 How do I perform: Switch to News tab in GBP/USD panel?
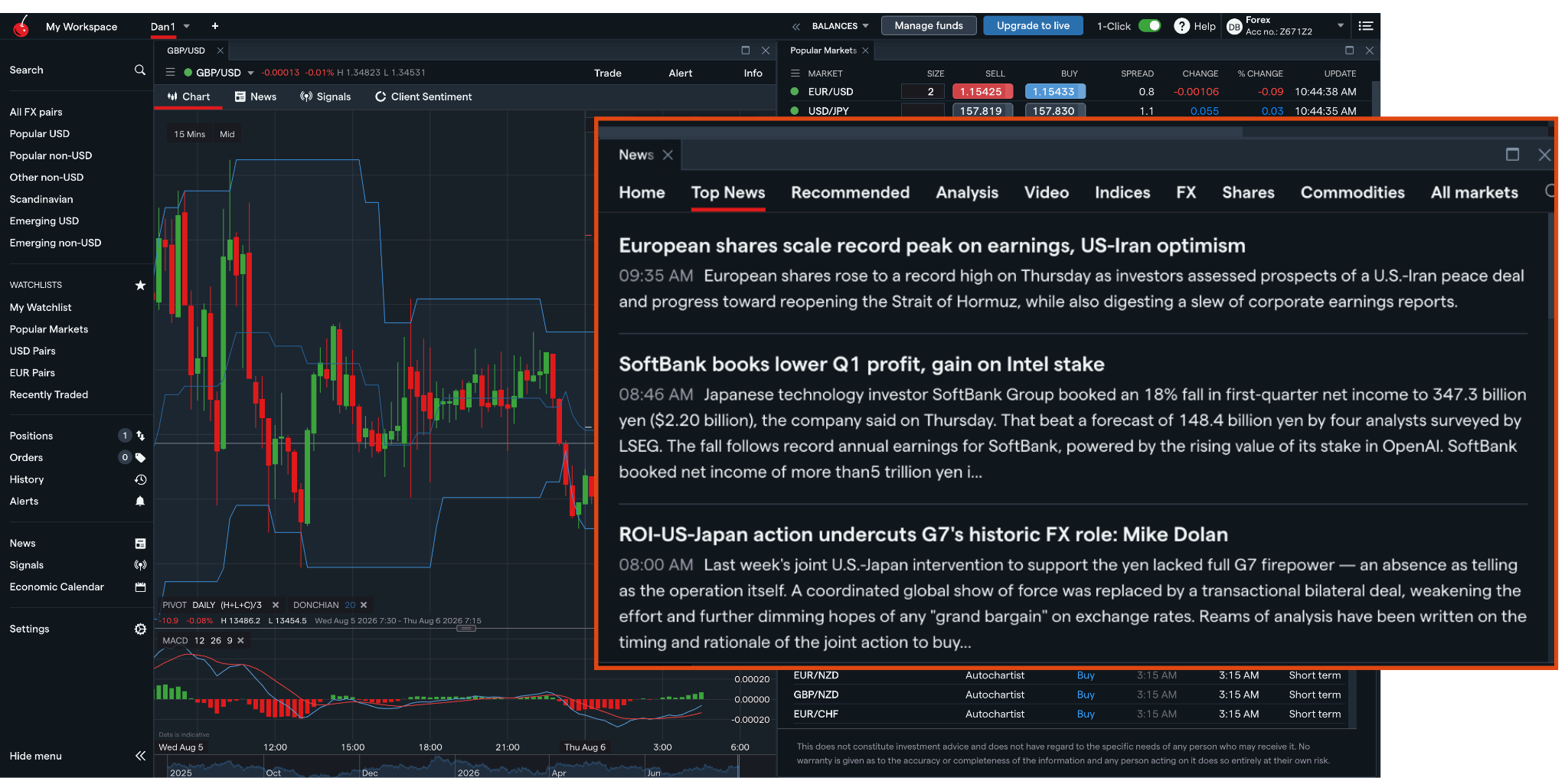point(256,96)
